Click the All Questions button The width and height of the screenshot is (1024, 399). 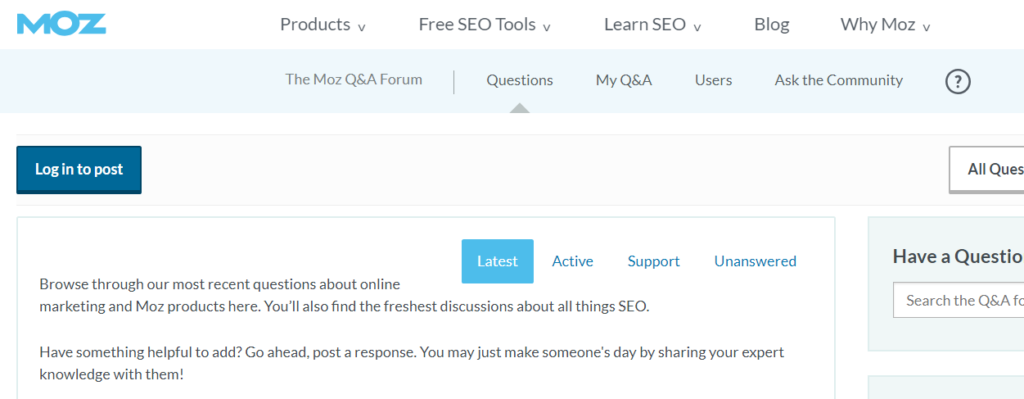pos(986,170)
